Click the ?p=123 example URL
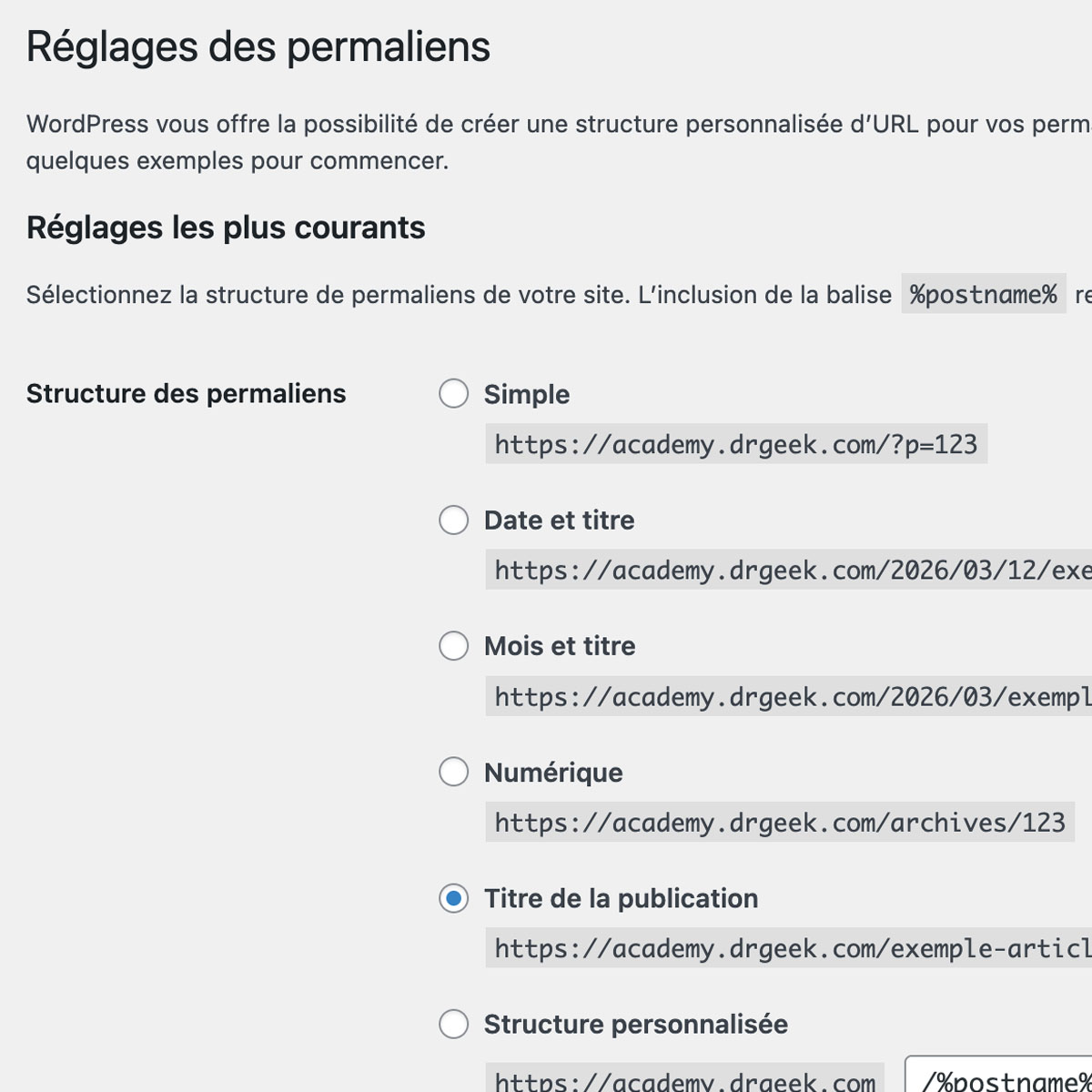Screen dimensions: 1092x1092 735,444
